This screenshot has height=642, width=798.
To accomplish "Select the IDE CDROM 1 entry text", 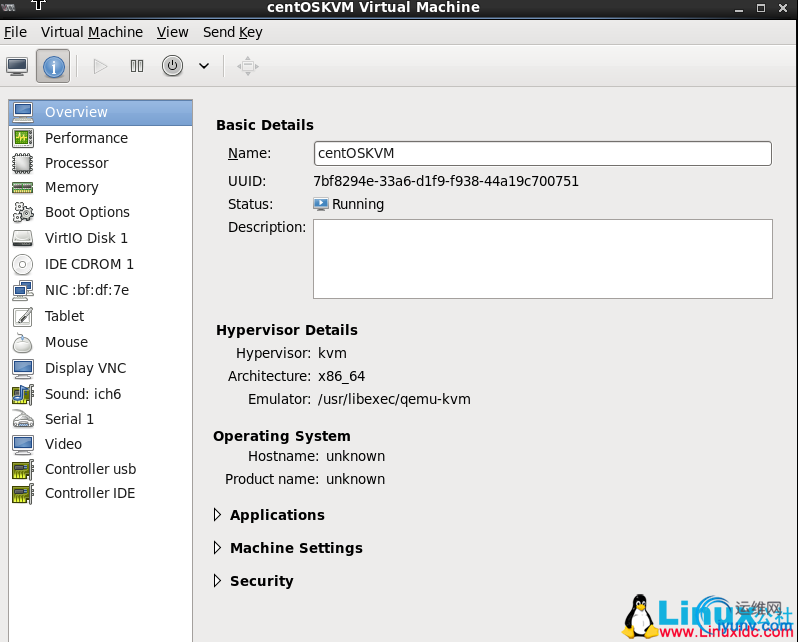I will 89,264.
